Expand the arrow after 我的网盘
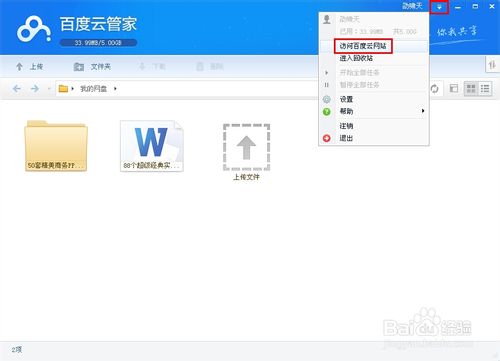The width and height of the screenshot is (500, 361). (x=115, y=89)
